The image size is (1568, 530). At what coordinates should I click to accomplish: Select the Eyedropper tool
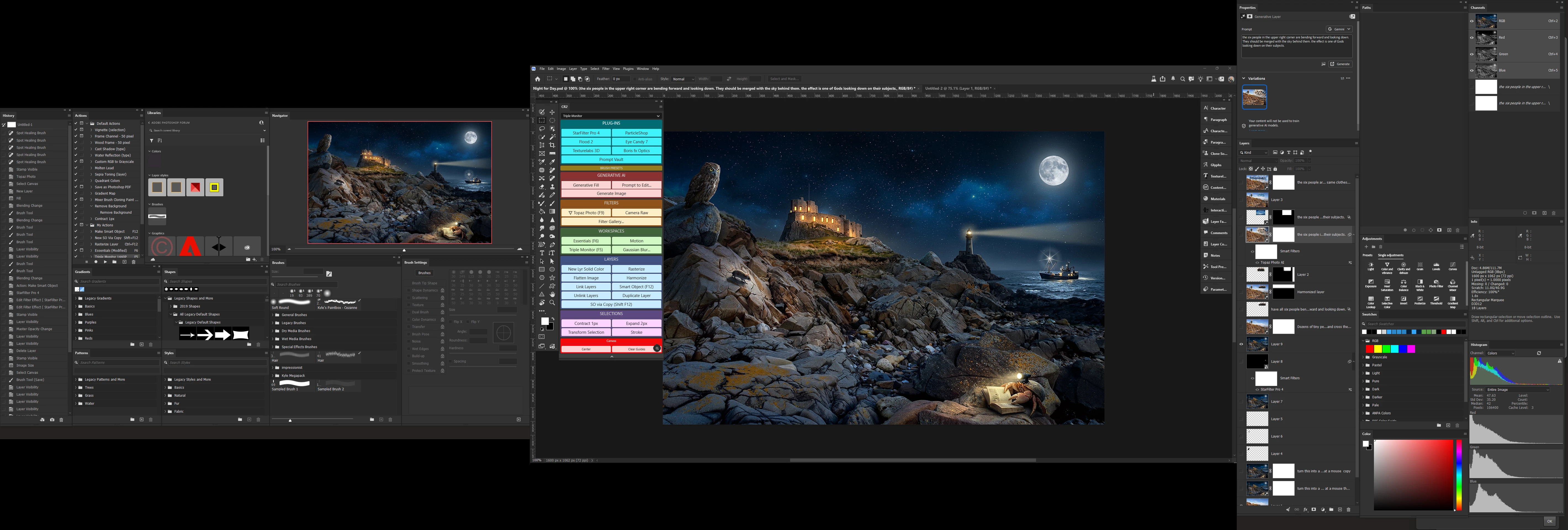(x=552, y=162)
